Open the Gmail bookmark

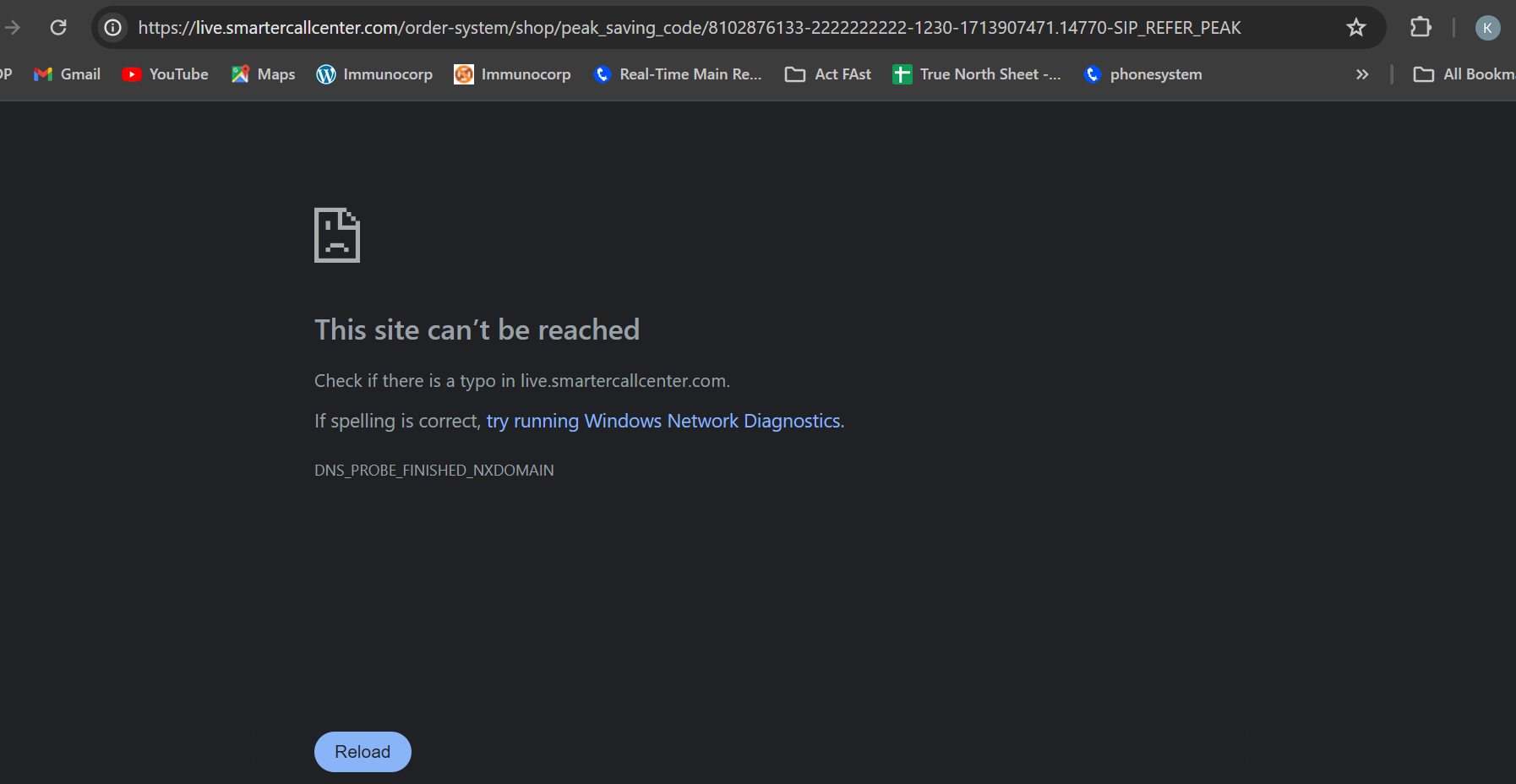(68, 74)
